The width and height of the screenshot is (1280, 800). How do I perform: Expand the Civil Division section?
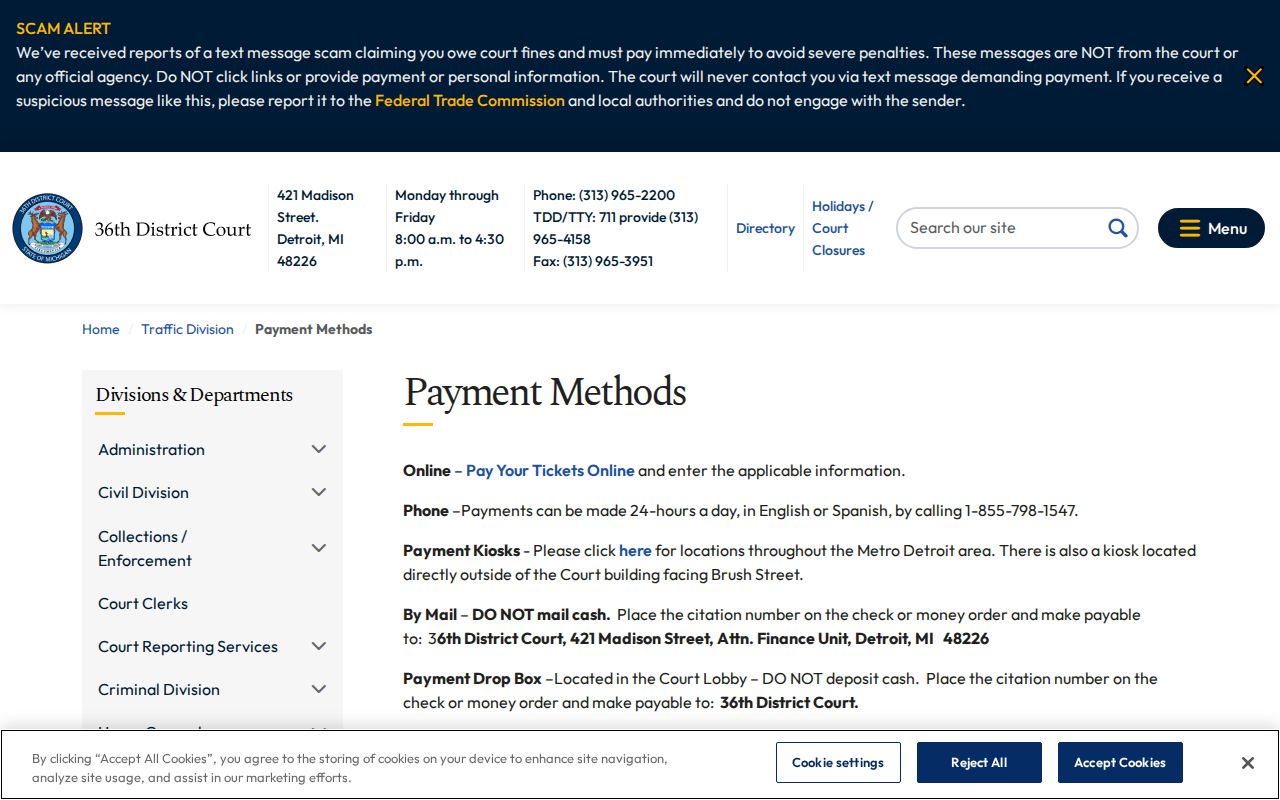coord(319,492)
